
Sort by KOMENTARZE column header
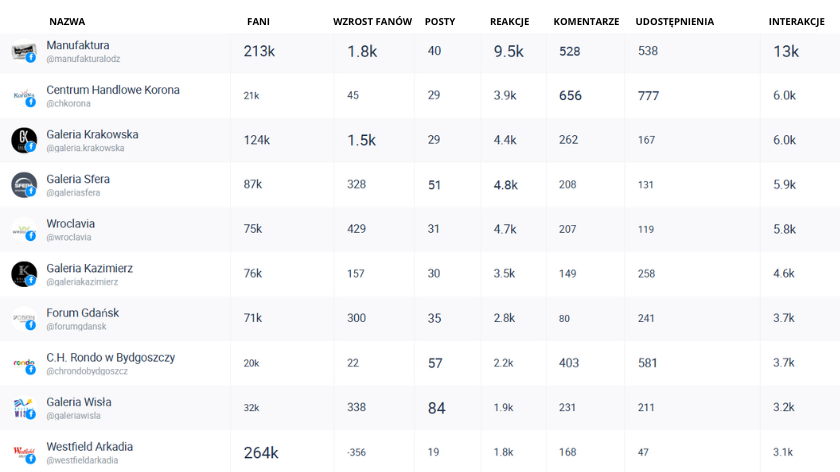tap(586, 21)
